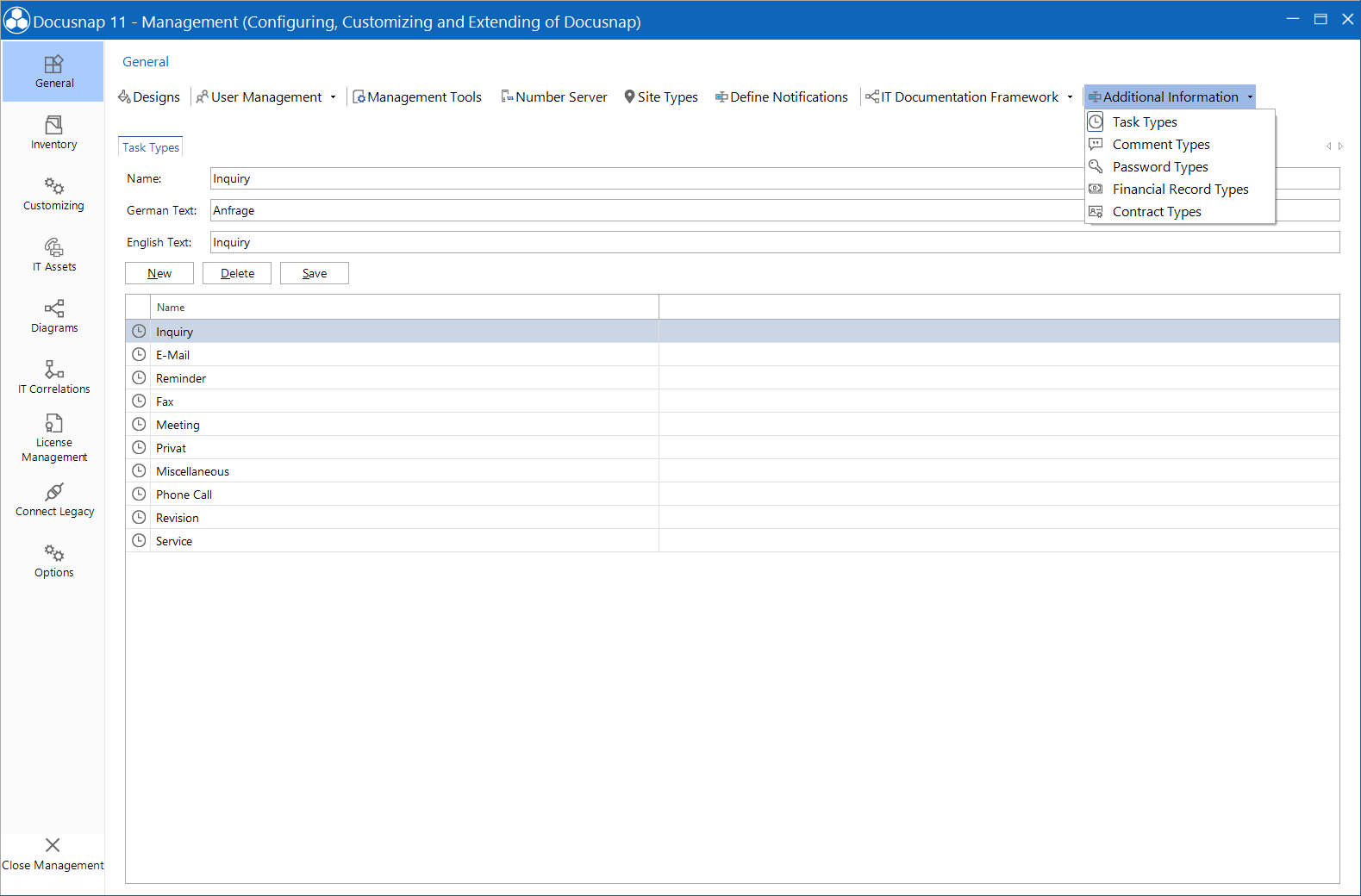Select the Phone Call row
1361x896 pixels.
(733, 495)
